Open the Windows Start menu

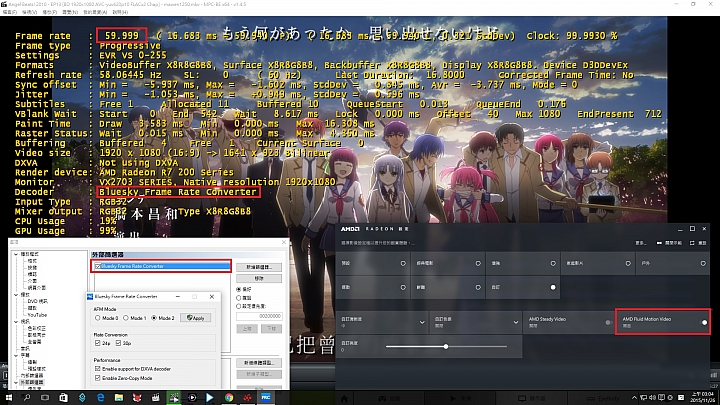[8, 398]
